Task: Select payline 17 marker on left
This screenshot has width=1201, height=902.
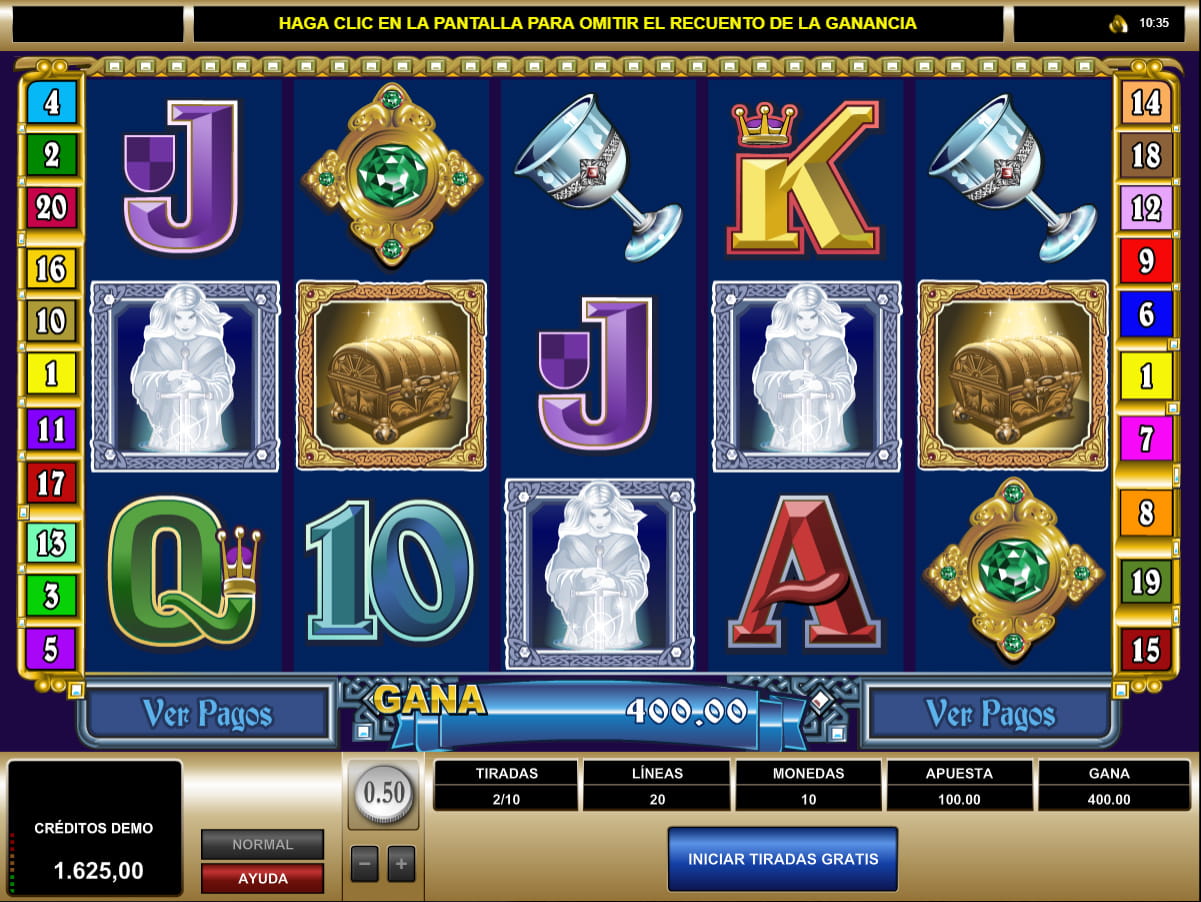Action: click(x=52, y=484)
